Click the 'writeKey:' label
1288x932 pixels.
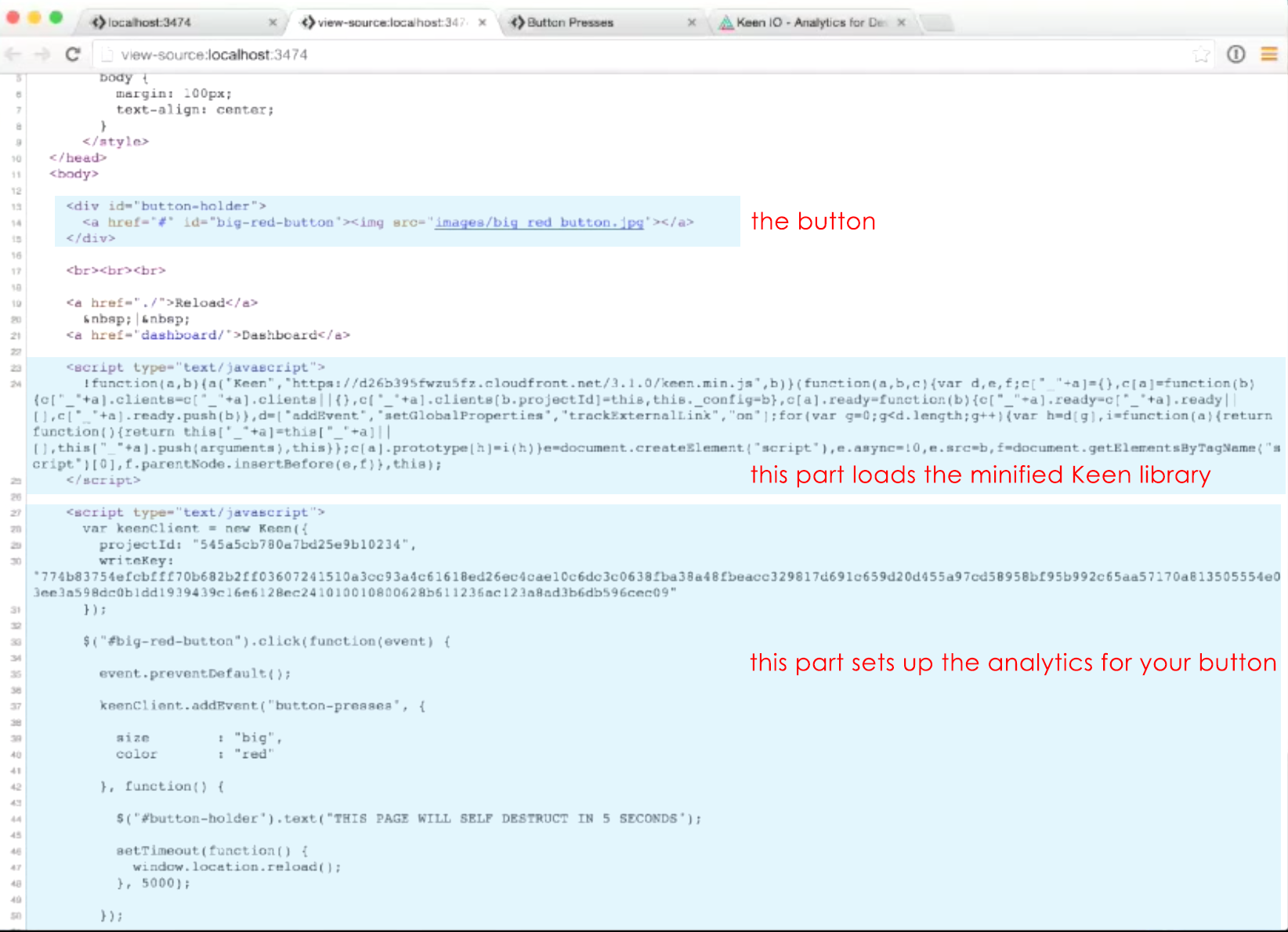point(136,561)
